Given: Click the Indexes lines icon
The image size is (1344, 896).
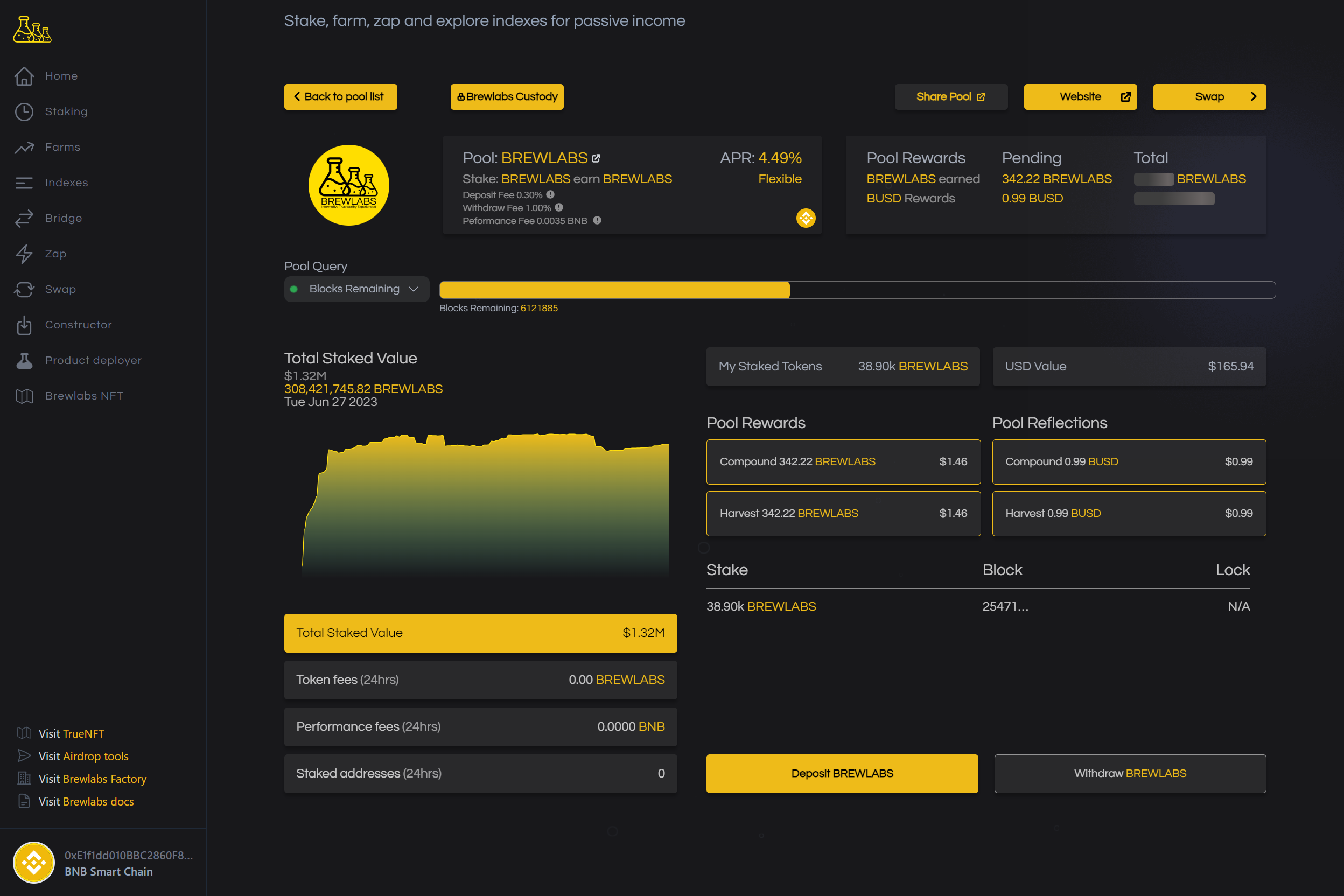Looking at the screenshot, I should point(24,183).
